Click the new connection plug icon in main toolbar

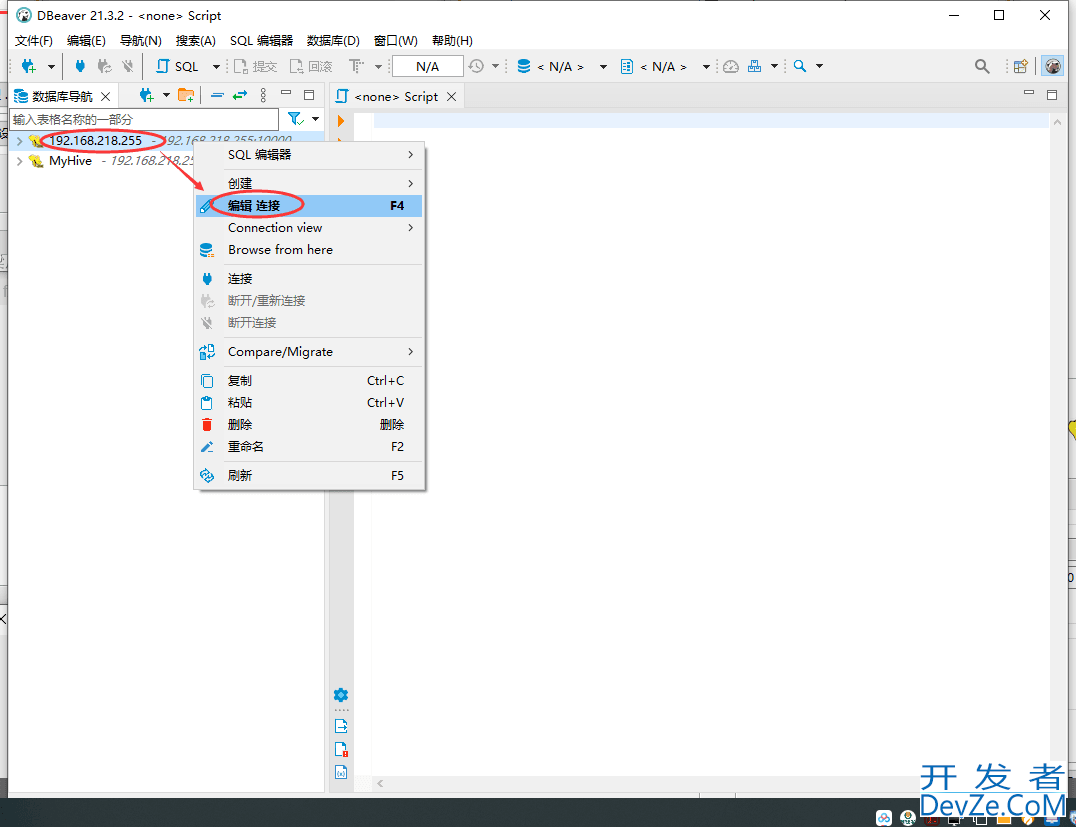29,67
